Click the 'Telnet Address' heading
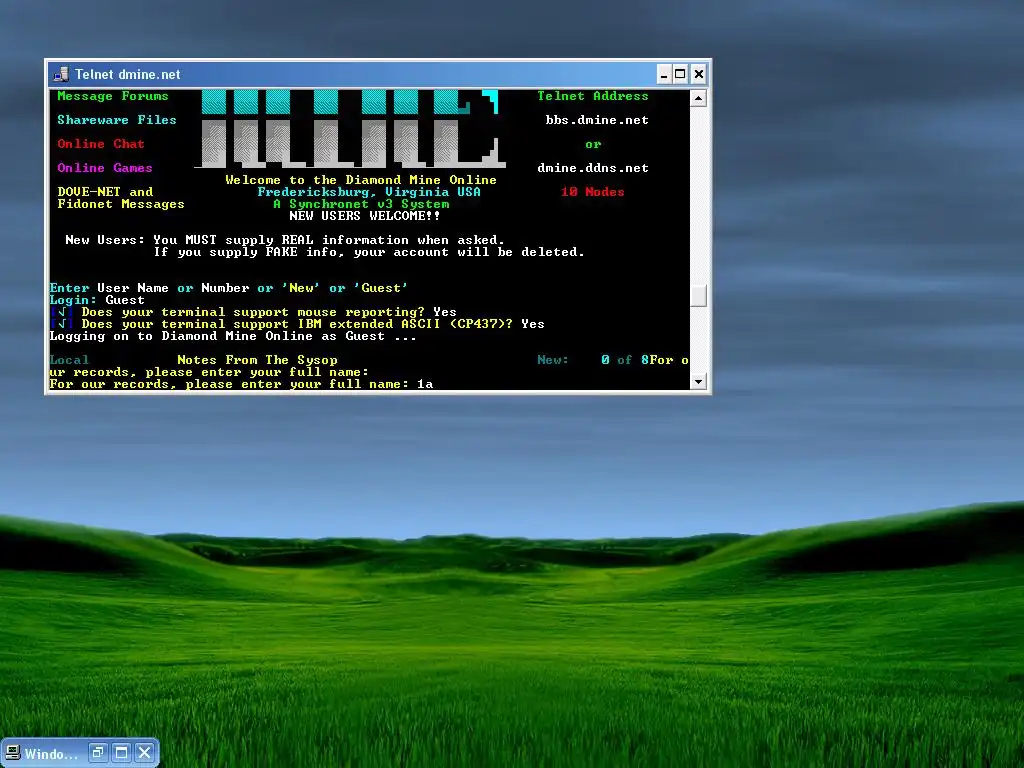This screenshot has width=1024, height=768. coord(592,96)
